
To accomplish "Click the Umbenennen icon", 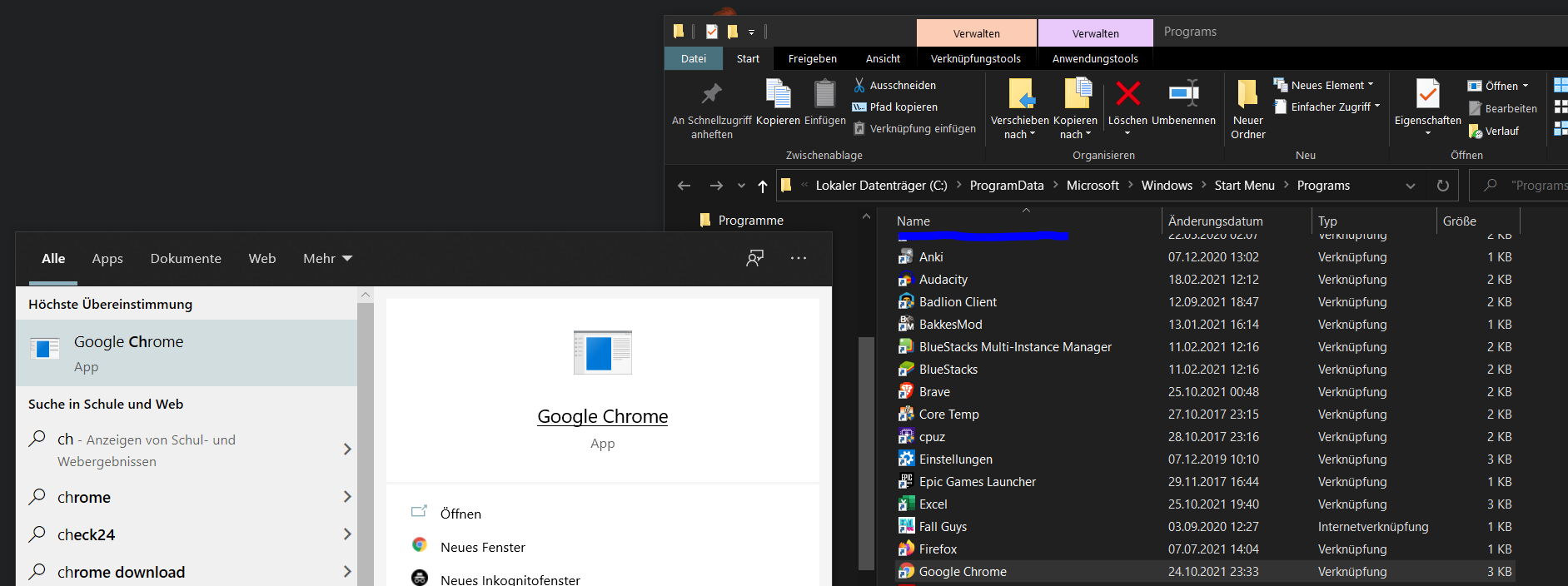I will (1183, 93).
